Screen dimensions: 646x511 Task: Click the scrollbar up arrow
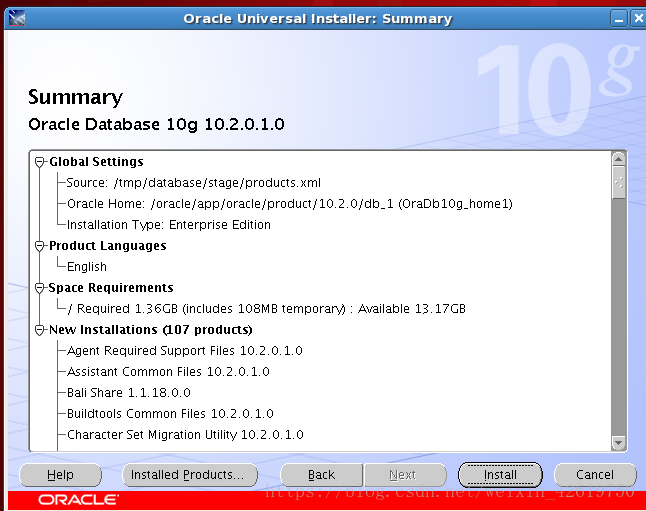618,159
